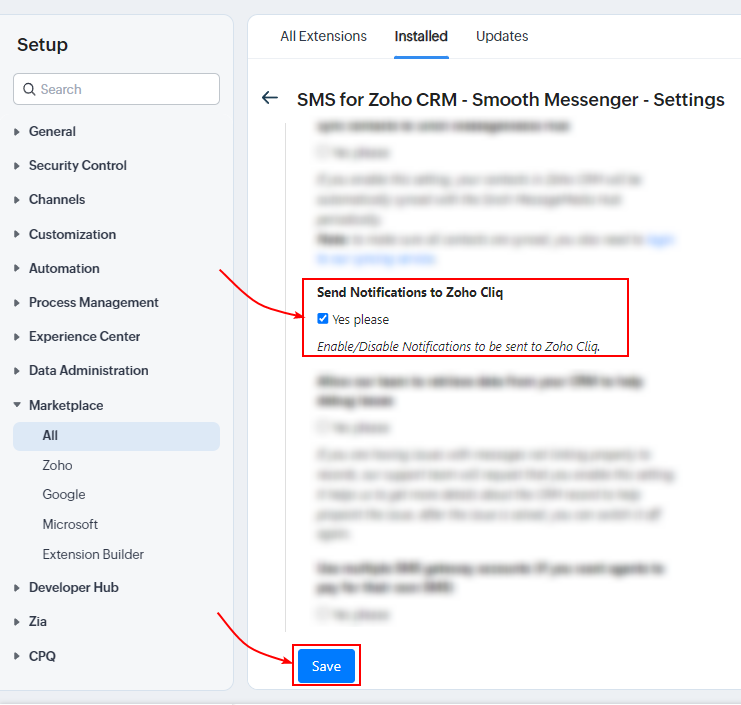Select All under Marketplace

(116, 436)
